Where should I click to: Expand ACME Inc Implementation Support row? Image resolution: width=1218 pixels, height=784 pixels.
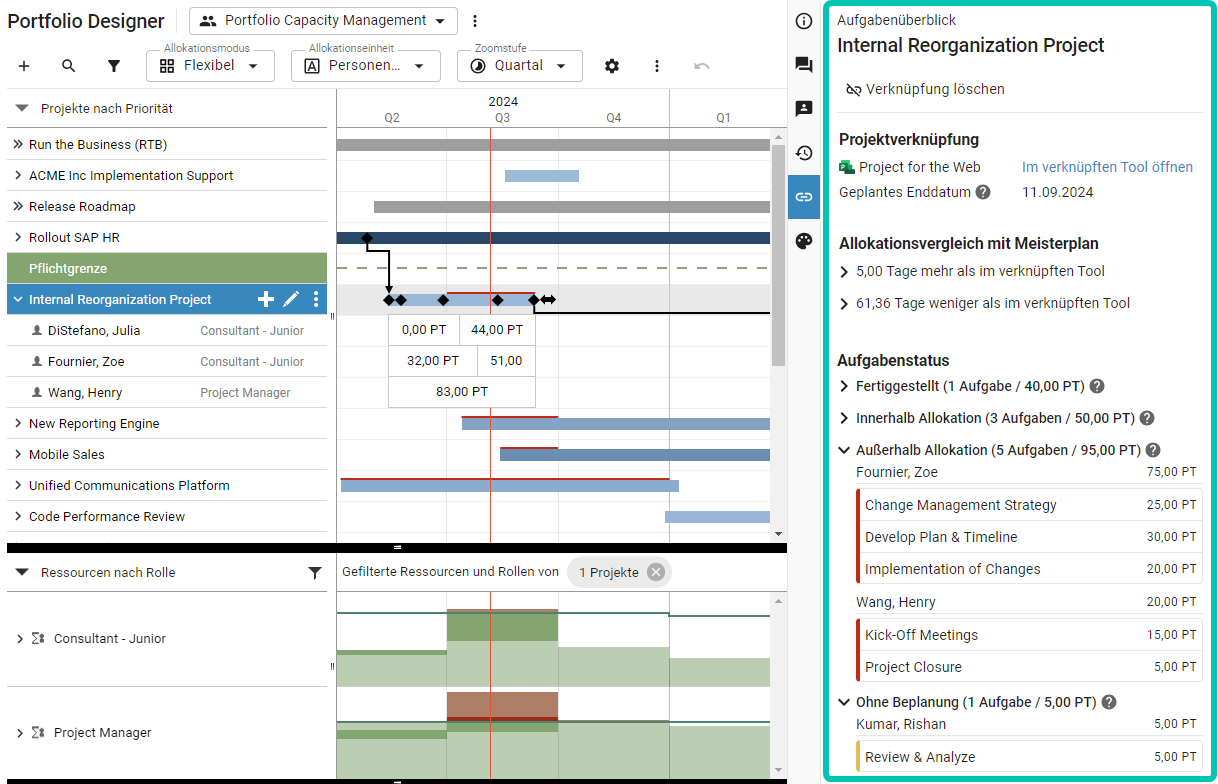coord(18,175)
